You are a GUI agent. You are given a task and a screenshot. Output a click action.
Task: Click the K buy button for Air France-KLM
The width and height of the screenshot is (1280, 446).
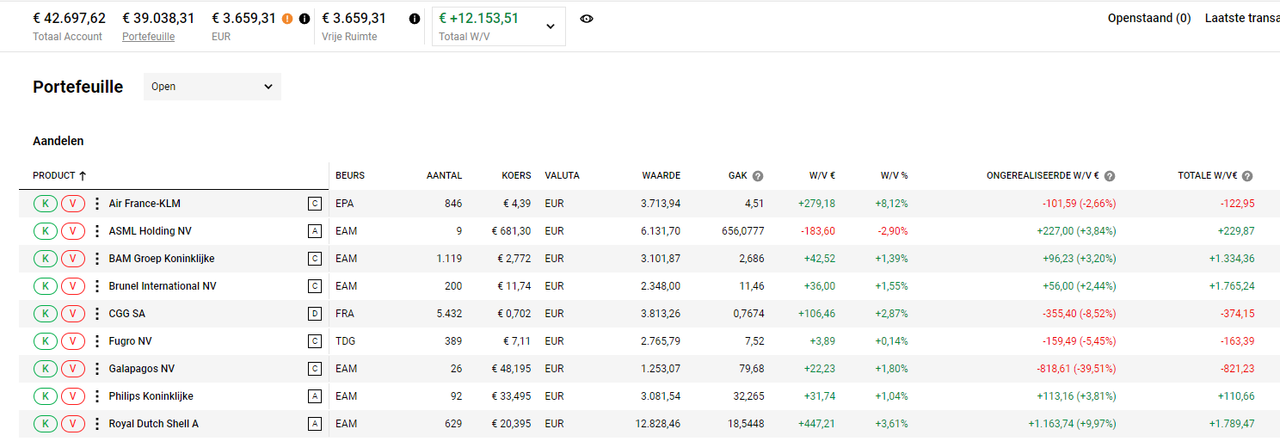pos(45,204)
